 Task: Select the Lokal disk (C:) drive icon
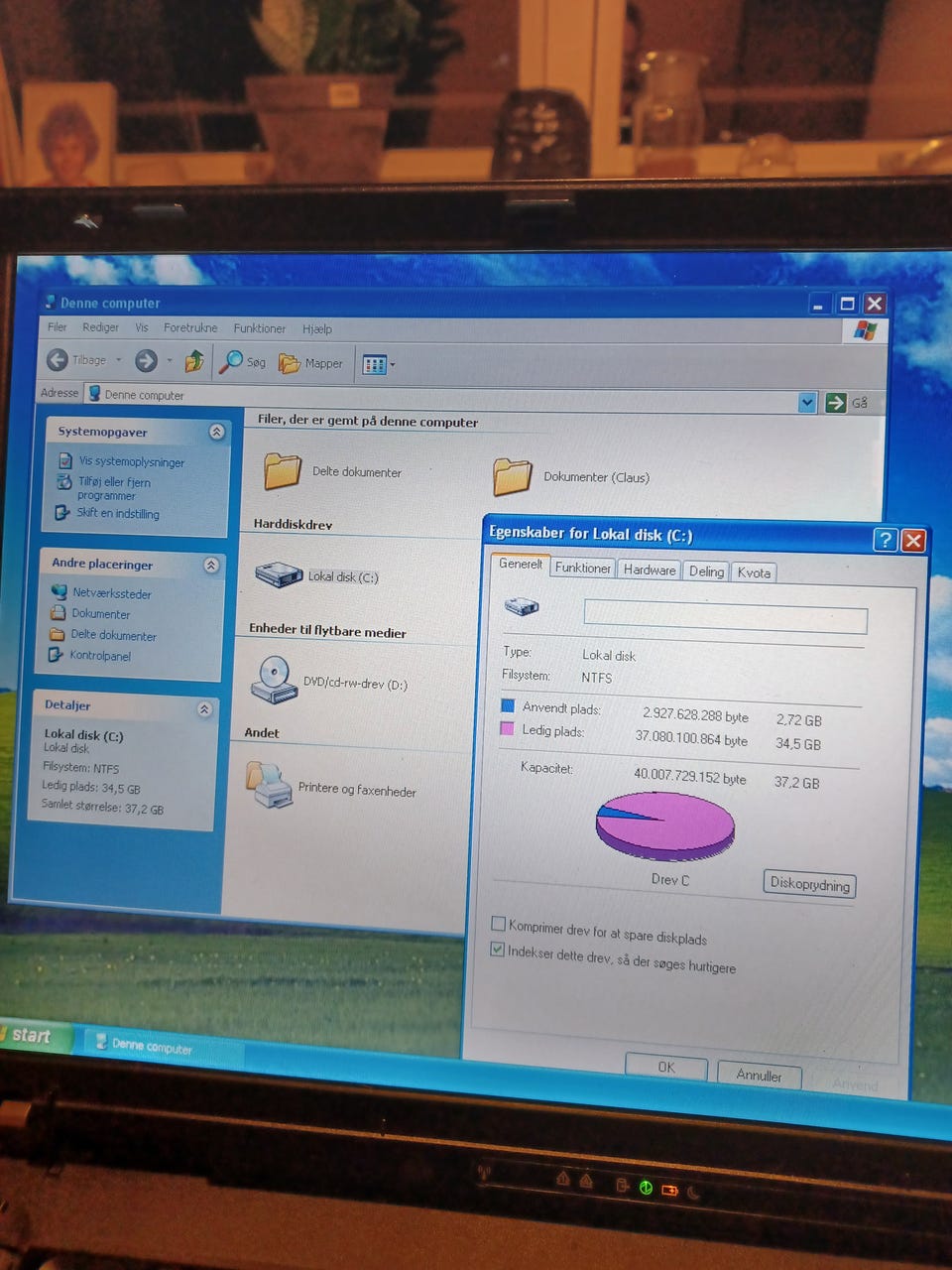tap(279, 574)
